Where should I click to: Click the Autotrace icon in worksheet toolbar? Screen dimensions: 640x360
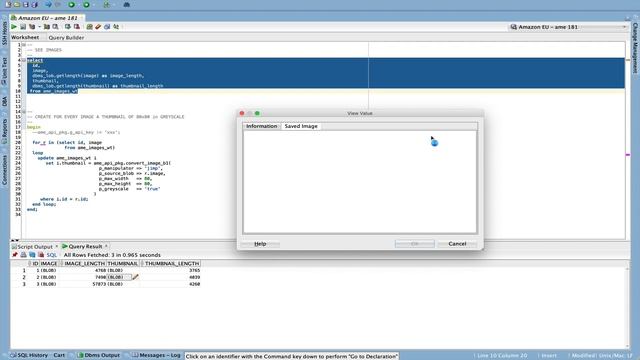coord(47,27)
